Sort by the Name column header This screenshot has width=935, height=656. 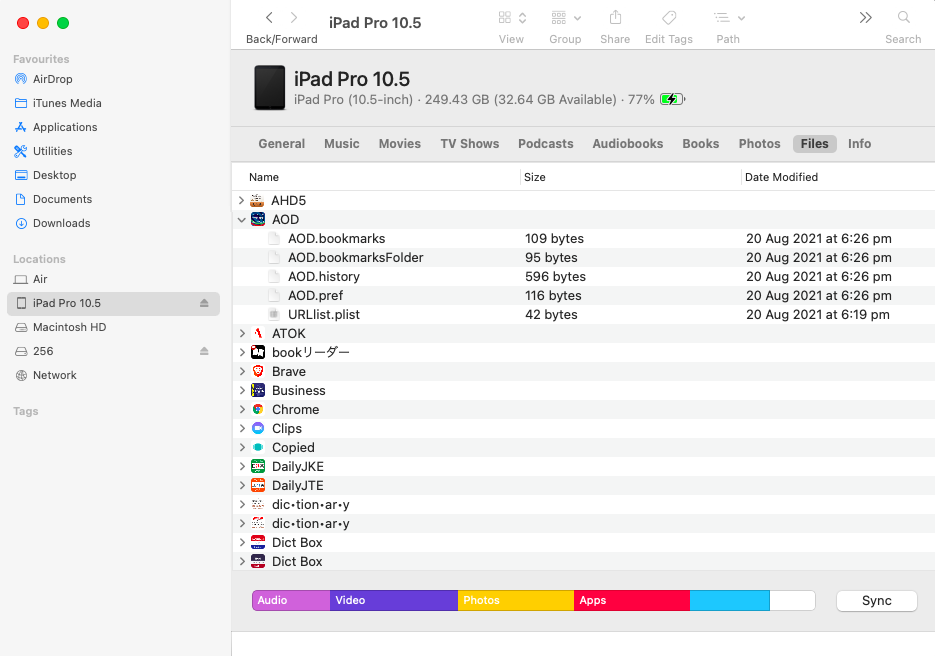[x=264, y=177]
